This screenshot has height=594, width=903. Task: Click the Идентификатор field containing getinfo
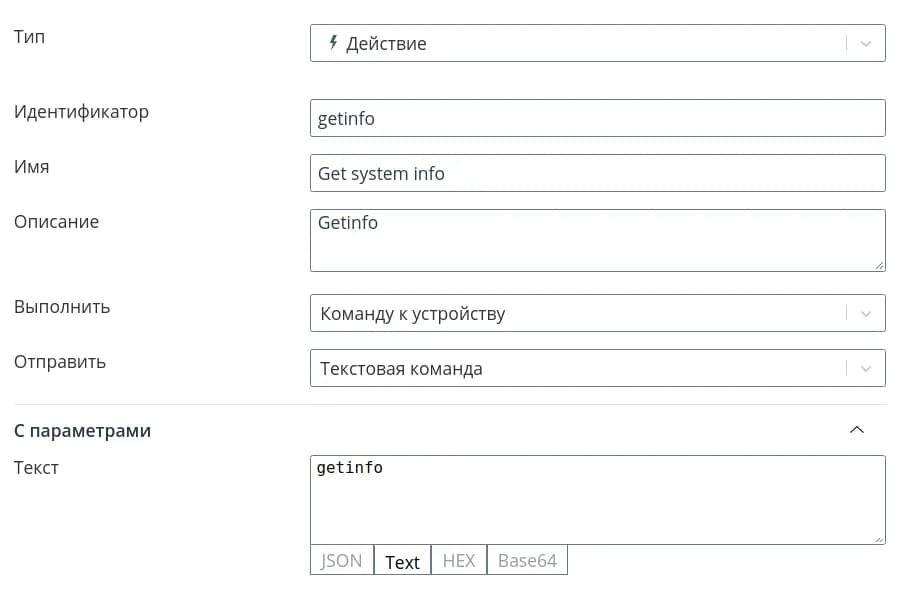click(x=597, y=118)
